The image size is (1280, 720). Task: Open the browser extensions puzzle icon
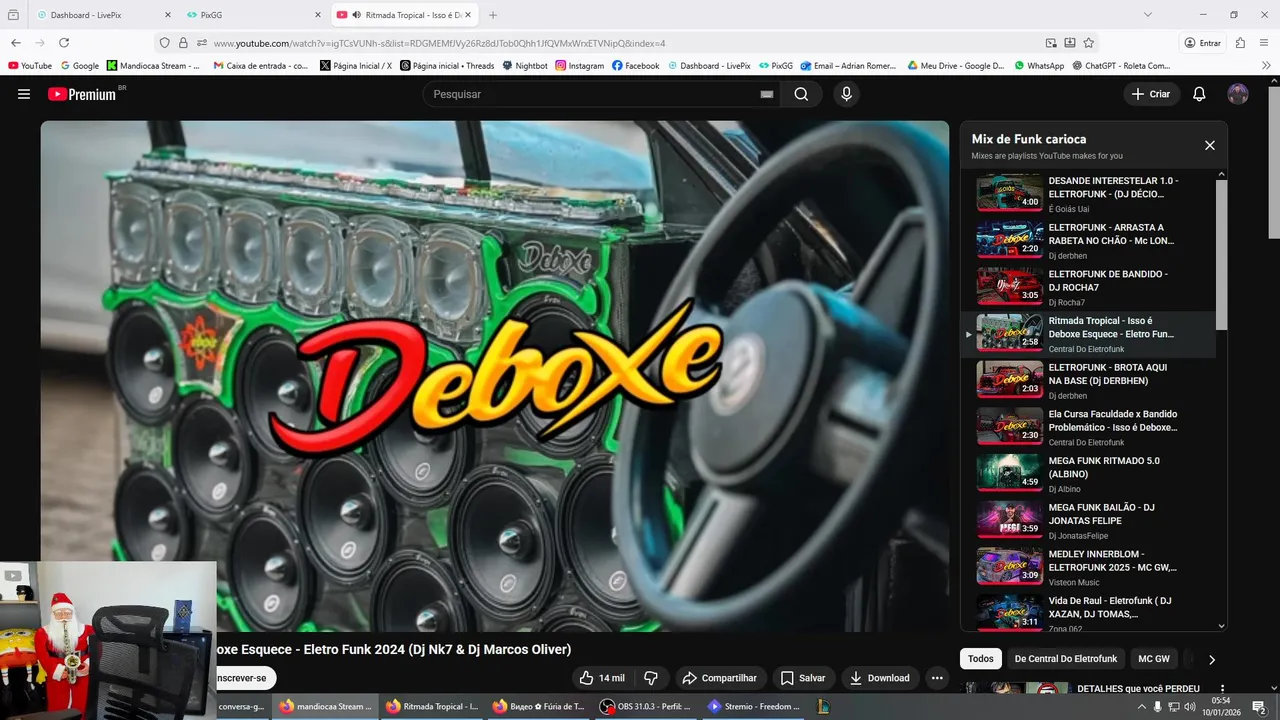click(1240, 43)
